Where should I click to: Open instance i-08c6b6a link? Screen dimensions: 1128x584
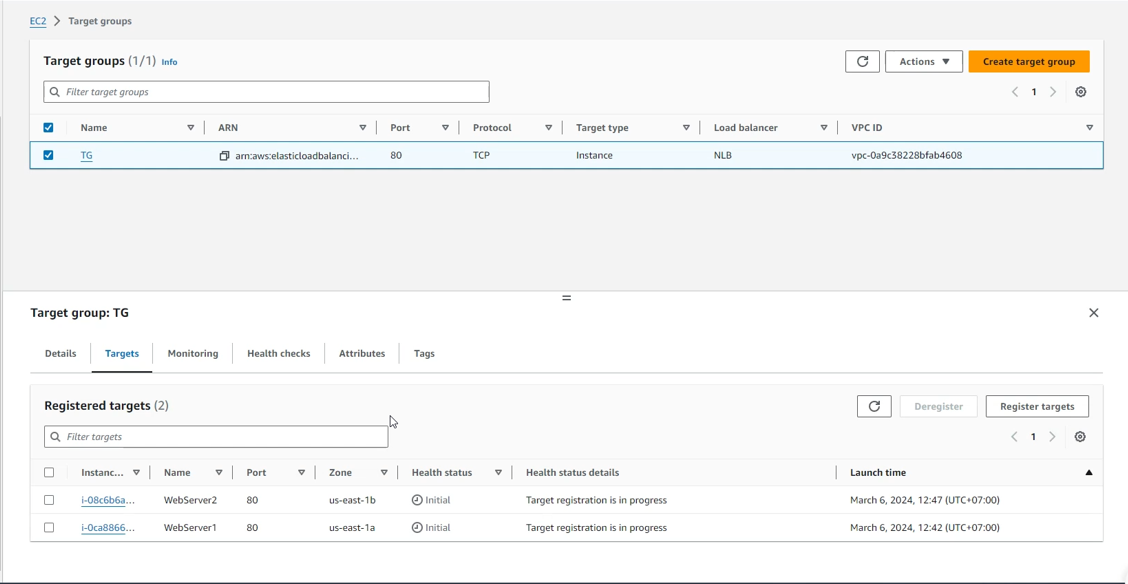107,500
